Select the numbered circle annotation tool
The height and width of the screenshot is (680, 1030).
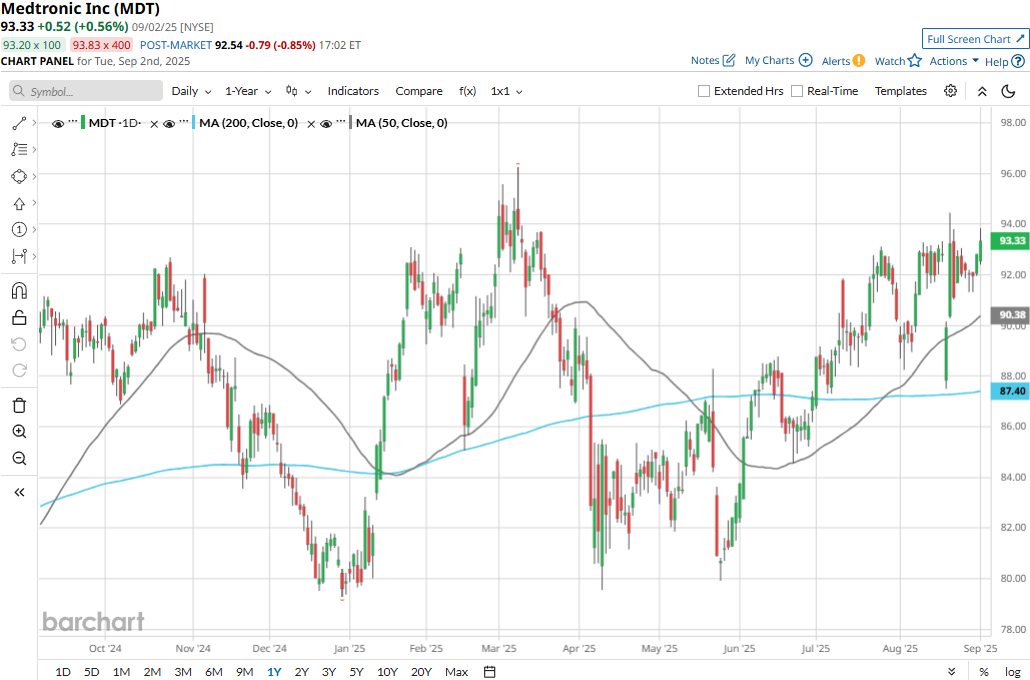click(x=19, y=229)
